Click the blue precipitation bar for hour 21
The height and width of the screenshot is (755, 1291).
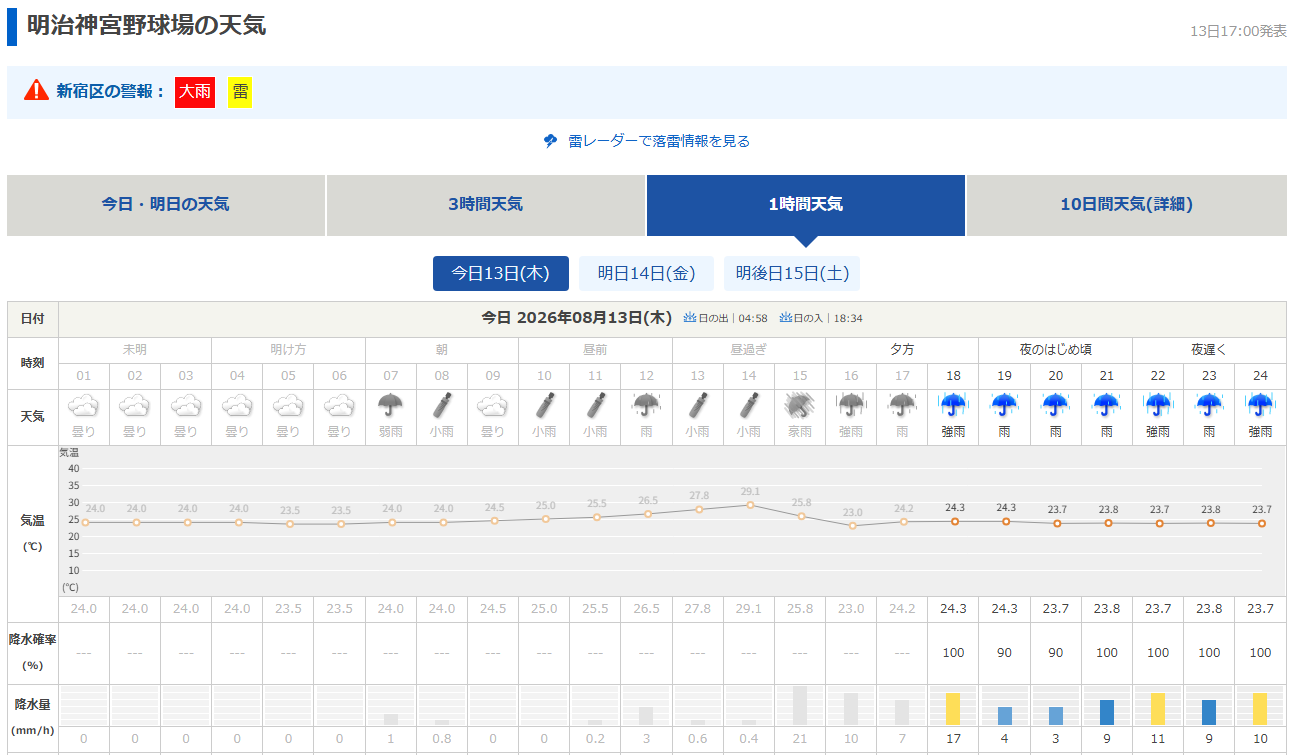[x=1107, y=712]
